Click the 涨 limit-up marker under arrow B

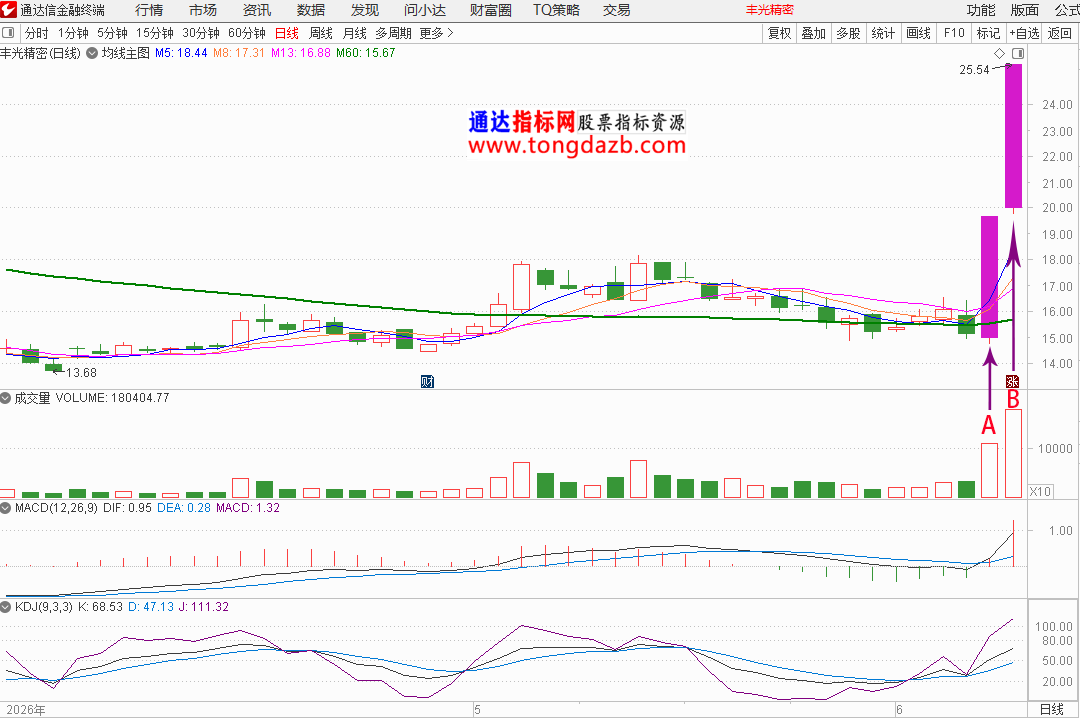pyautogui.click(x=1012, y=381)
